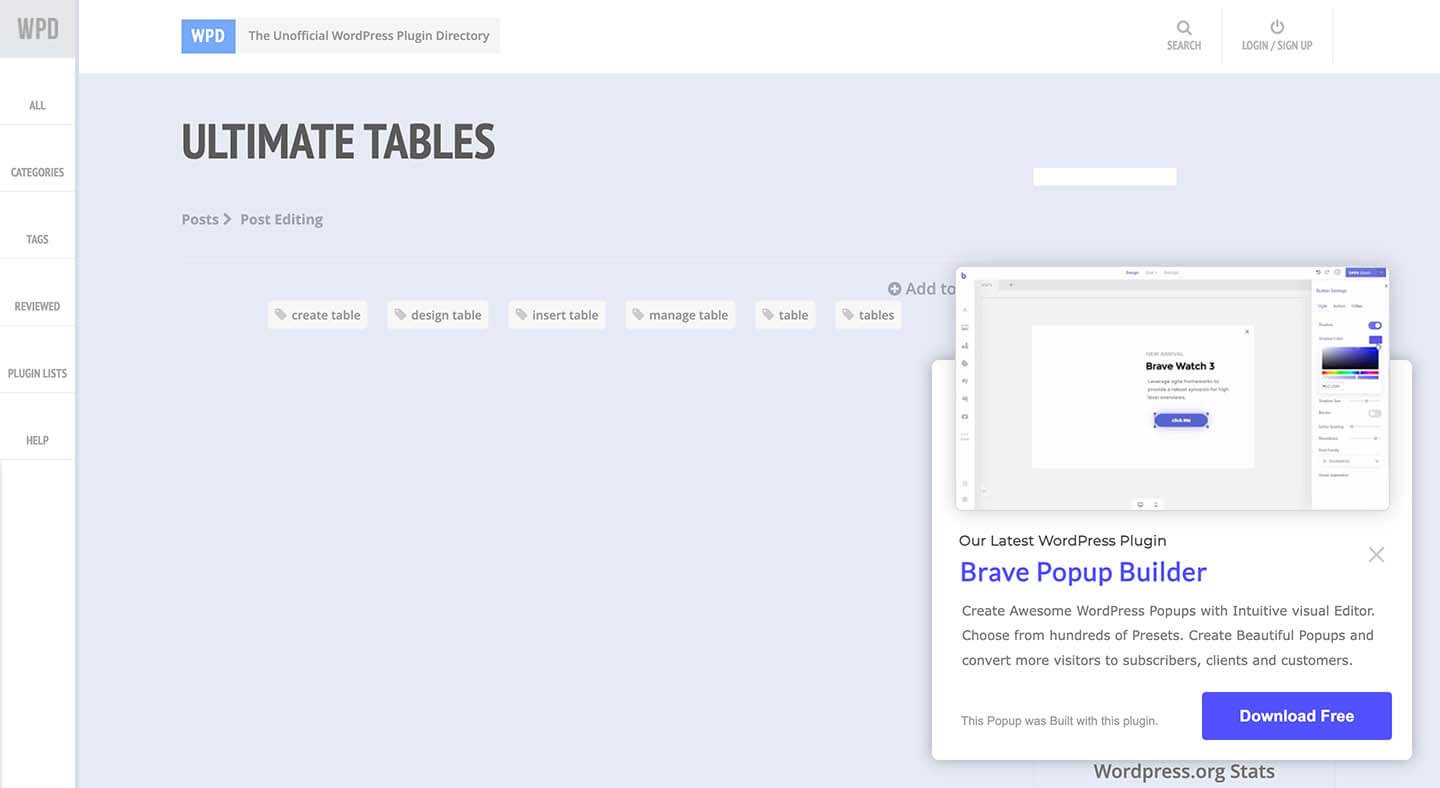Click 'Our Latest WordPress Plugin' text
1440x788 pixels.
(1062, 540)
